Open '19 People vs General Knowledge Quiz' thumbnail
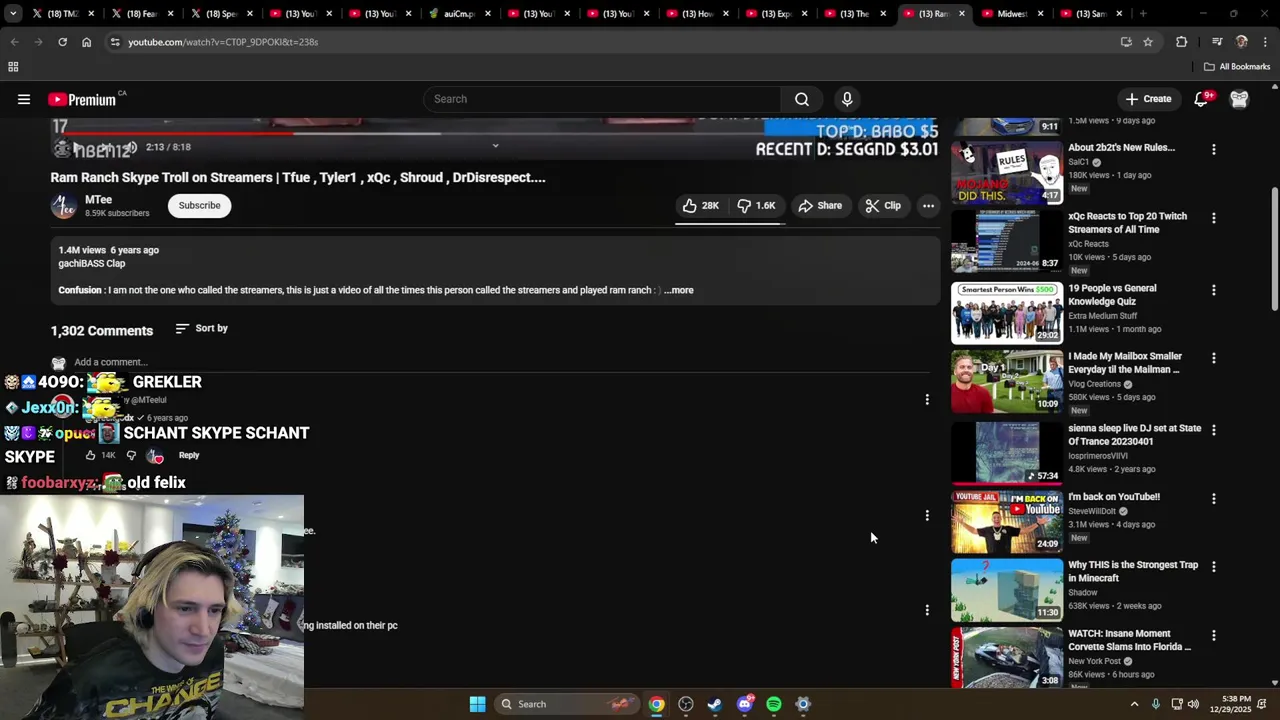 [x=1007, y=313]
